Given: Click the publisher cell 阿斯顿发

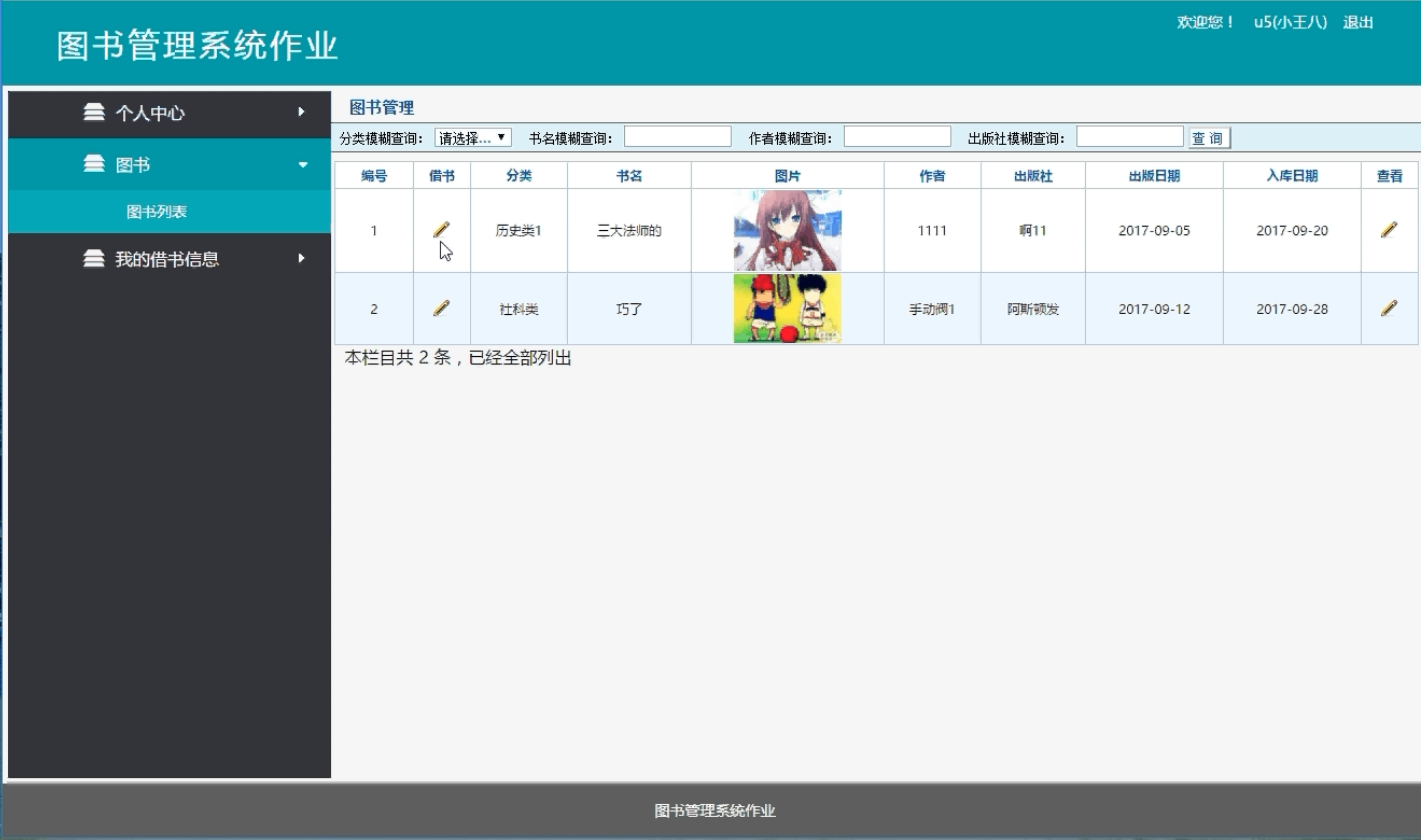Looking at the screenshot, I should click(x=1033, y=309).
